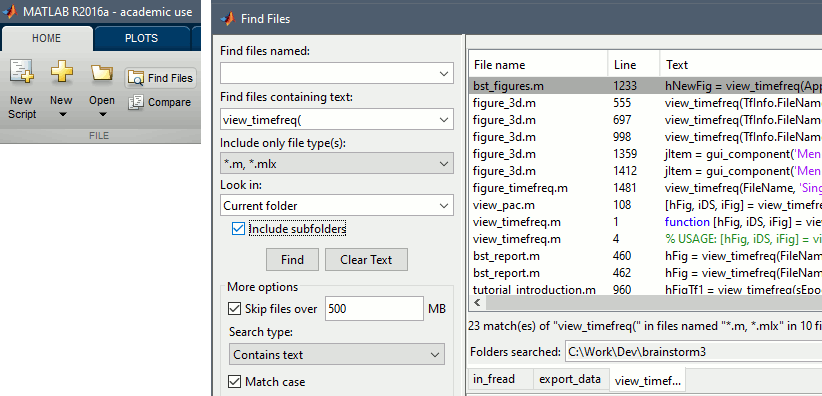Click the file size limit field showing 500
The image size is (822, 396).
pyautogui.click(x=374, y=308)
